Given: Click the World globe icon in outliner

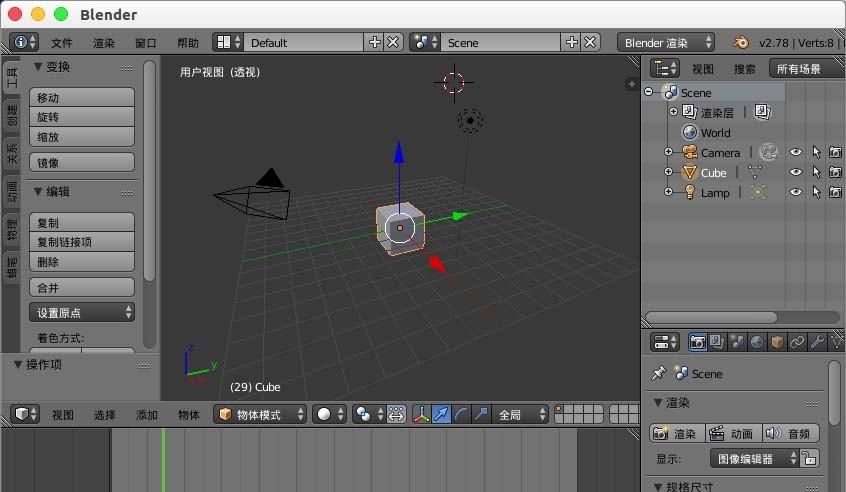Looking at the screenshot, I should pos(690,132).
